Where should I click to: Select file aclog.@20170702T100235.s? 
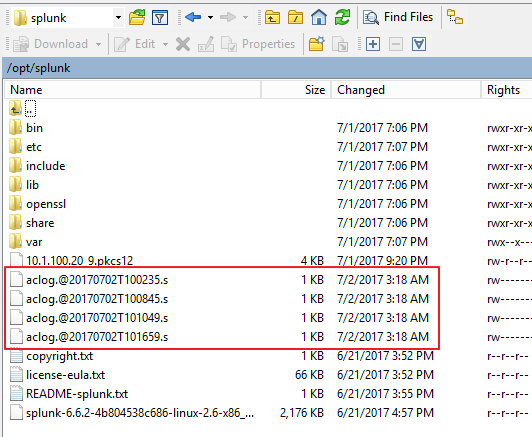pos(97,280)
